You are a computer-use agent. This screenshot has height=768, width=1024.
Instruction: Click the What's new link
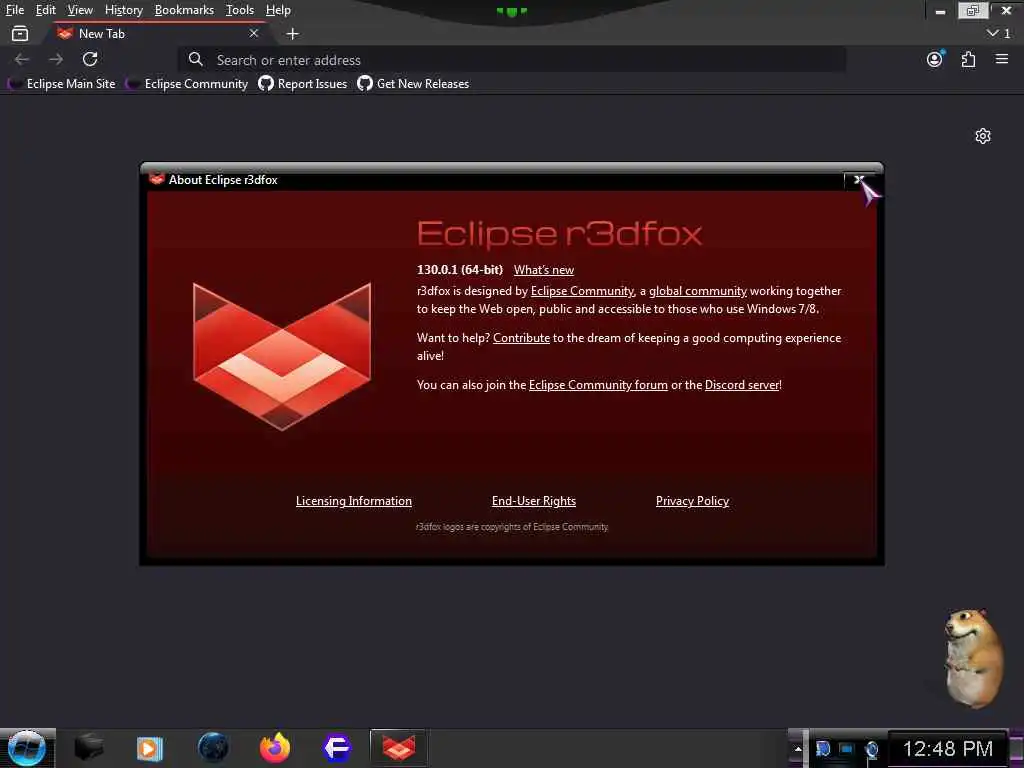tap(543, 270)
